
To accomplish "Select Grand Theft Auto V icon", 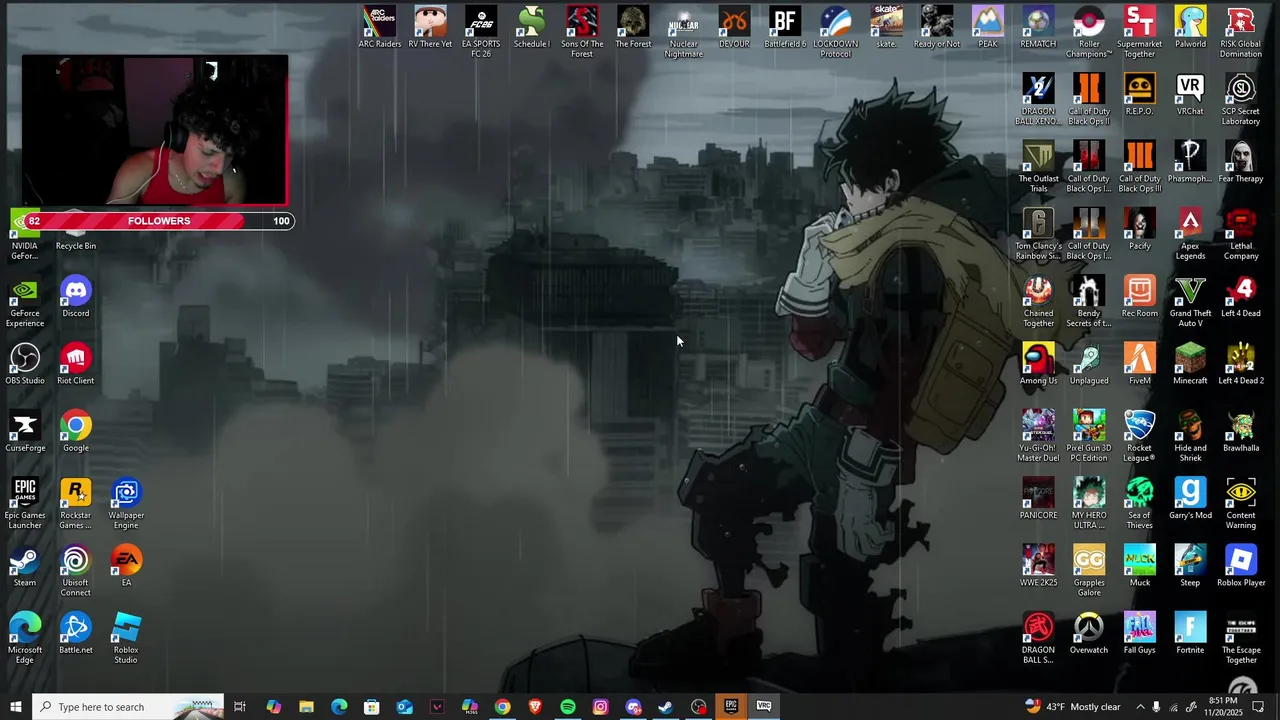I will pos(1190,300).
